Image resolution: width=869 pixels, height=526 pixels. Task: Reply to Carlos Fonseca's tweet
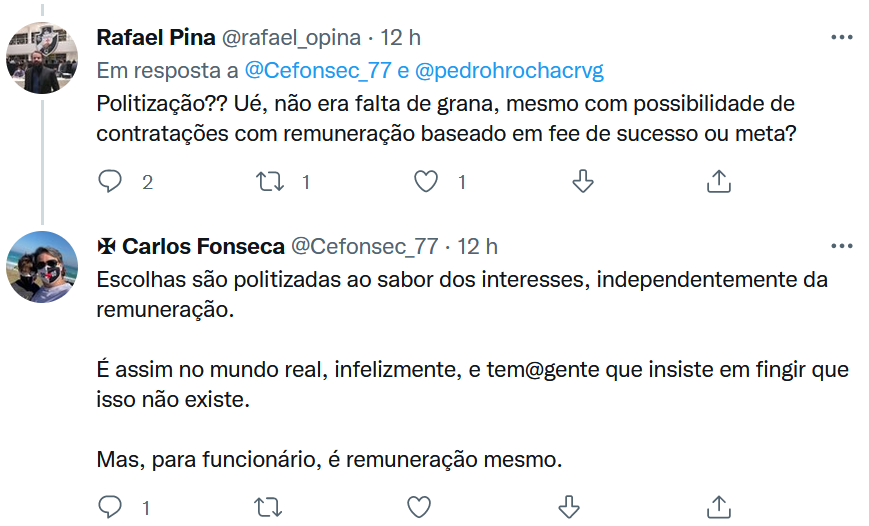[111, 507]
